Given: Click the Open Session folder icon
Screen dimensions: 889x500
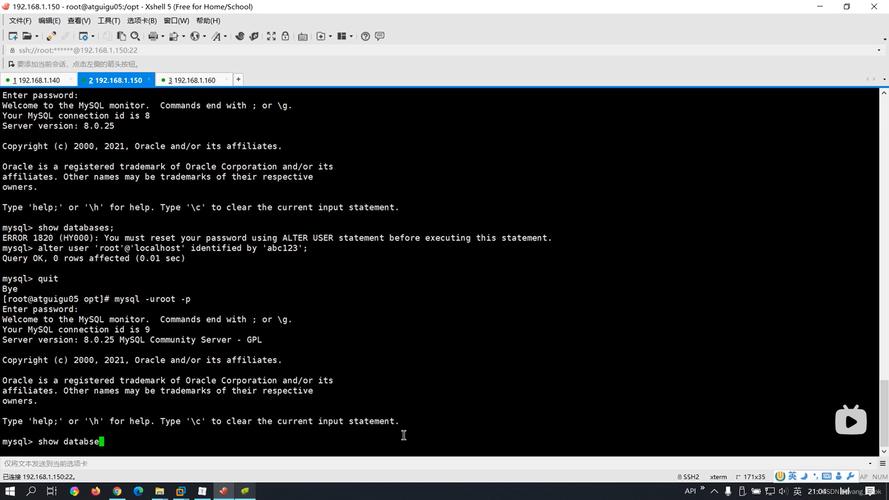Looking at the screenshot, I should point(27,36).
